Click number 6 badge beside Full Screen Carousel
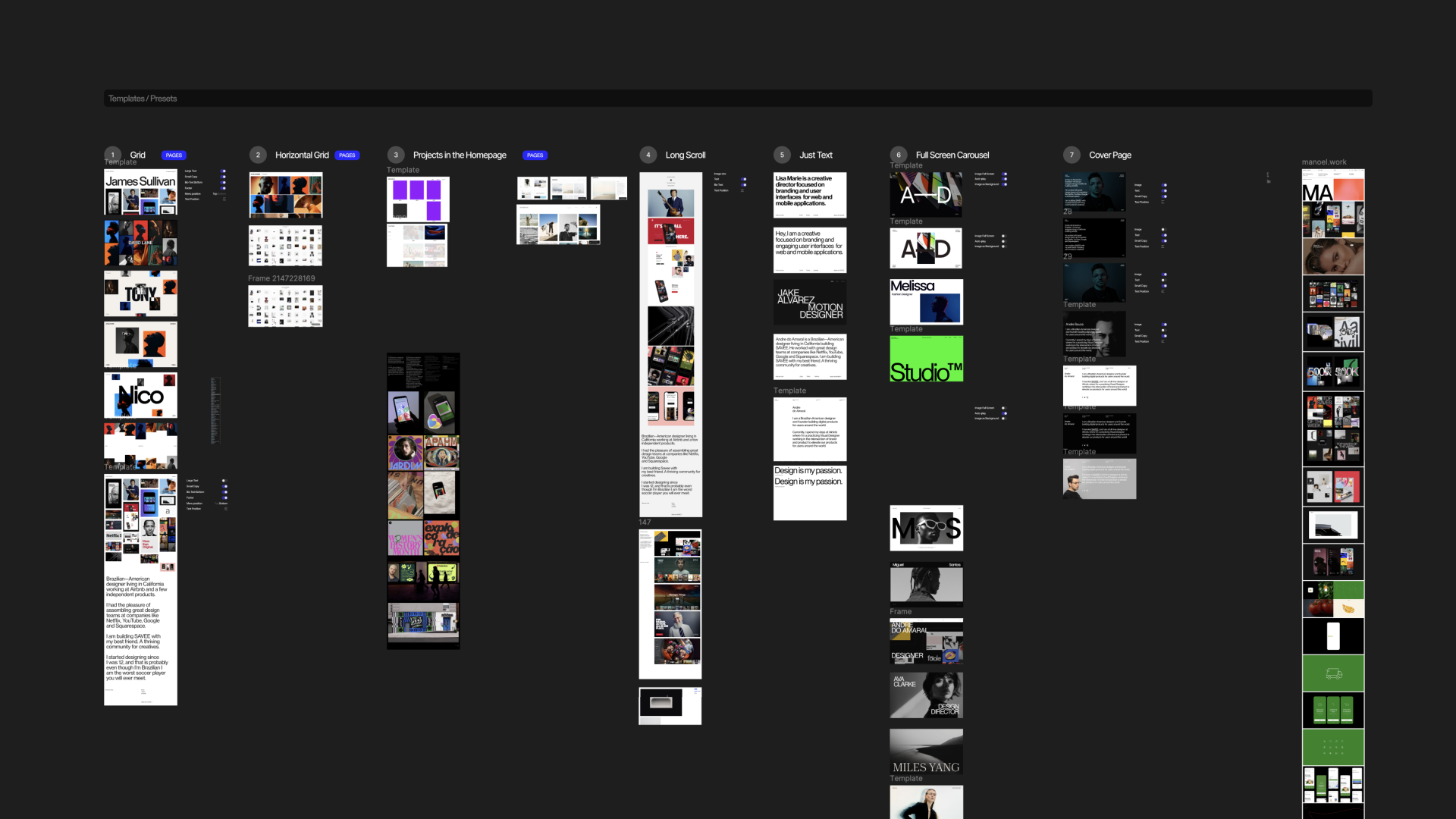This screenshot has height=819, width=1456. (899, 155)
